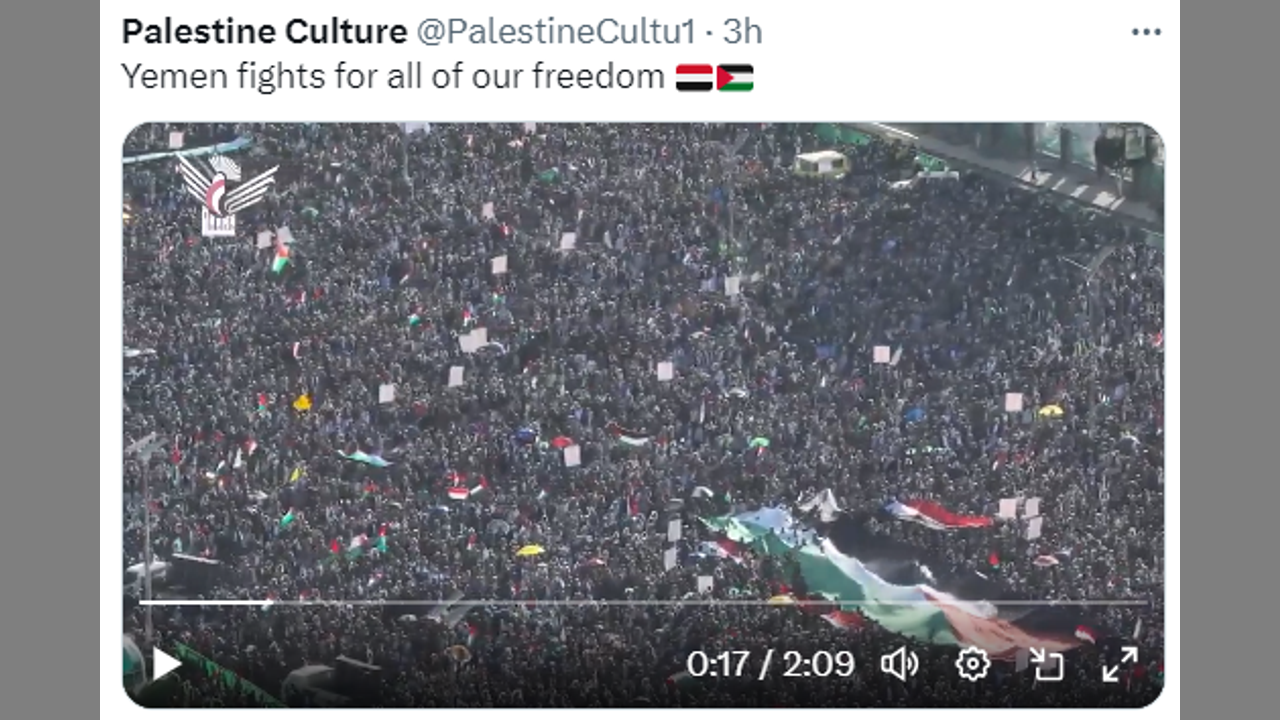Click the white van in the video
This screenshot has width=1280, height=720.
[x=822, y=164]
